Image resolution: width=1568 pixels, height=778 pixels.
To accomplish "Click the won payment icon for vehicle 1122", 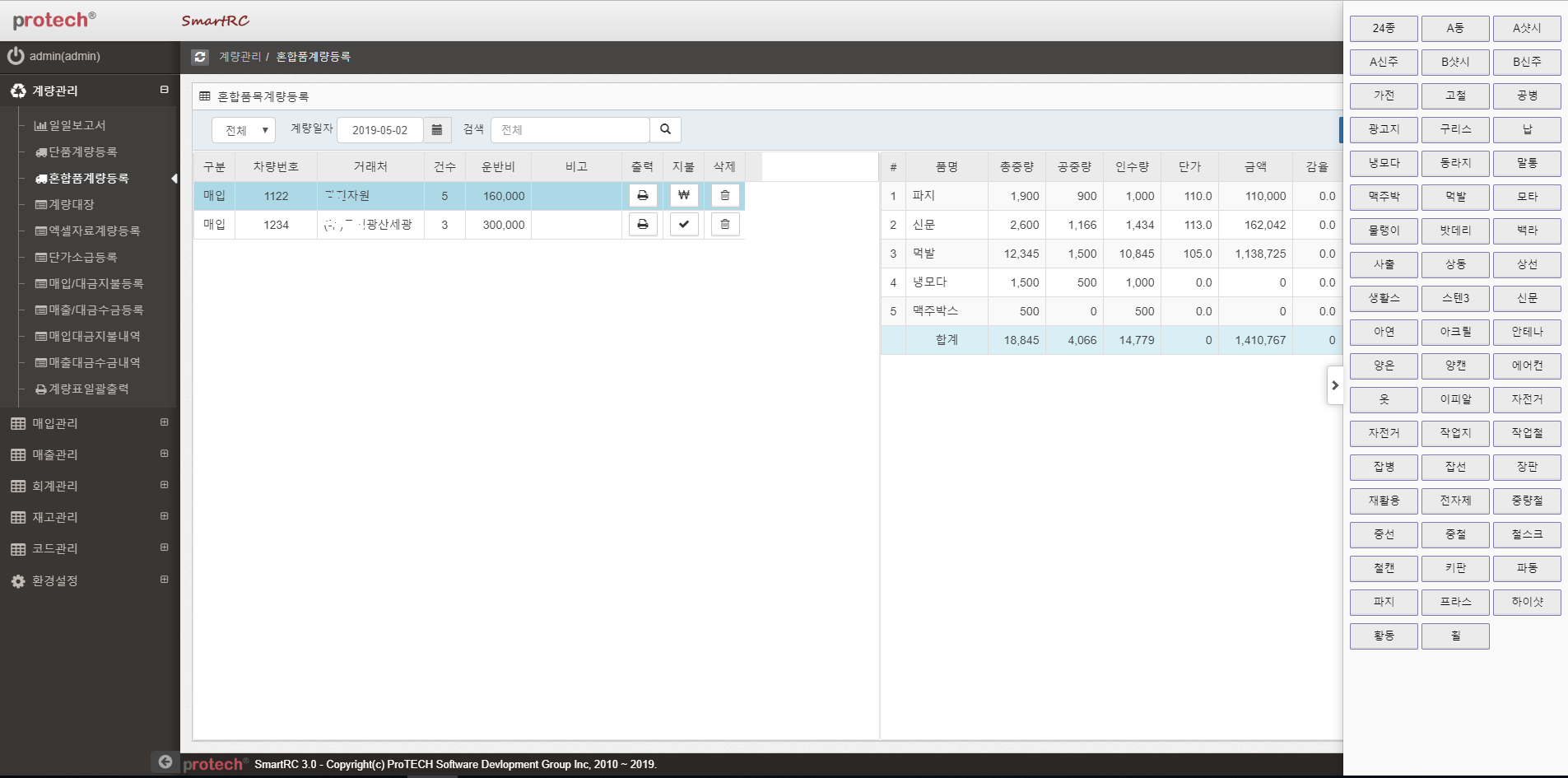I will pos(684,196).
